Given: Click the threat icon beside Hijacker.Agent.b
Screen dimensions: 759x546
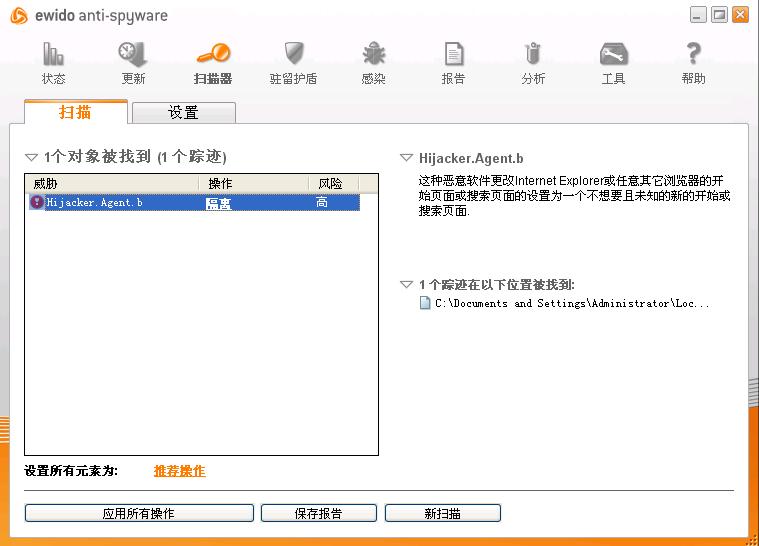Looking at the screenshot, I should pos(36,202).
